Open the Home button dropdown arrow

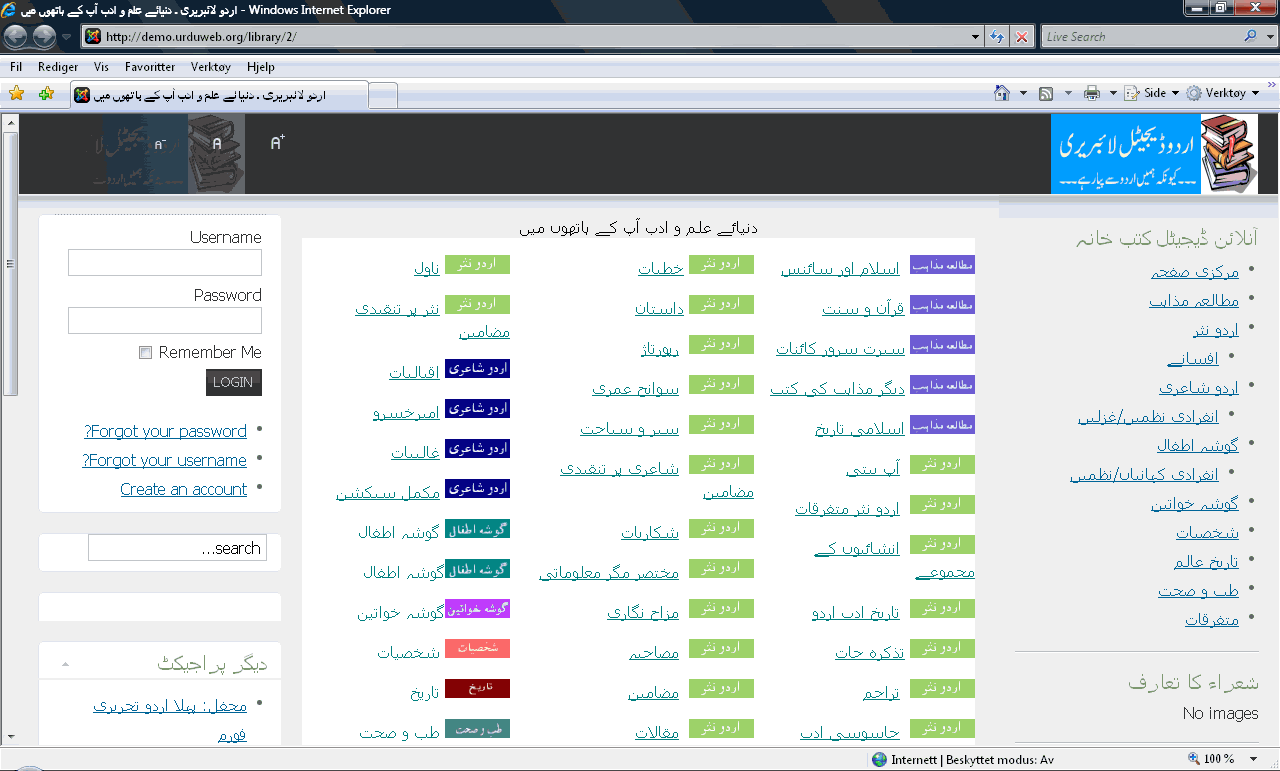click(1023, 93)
